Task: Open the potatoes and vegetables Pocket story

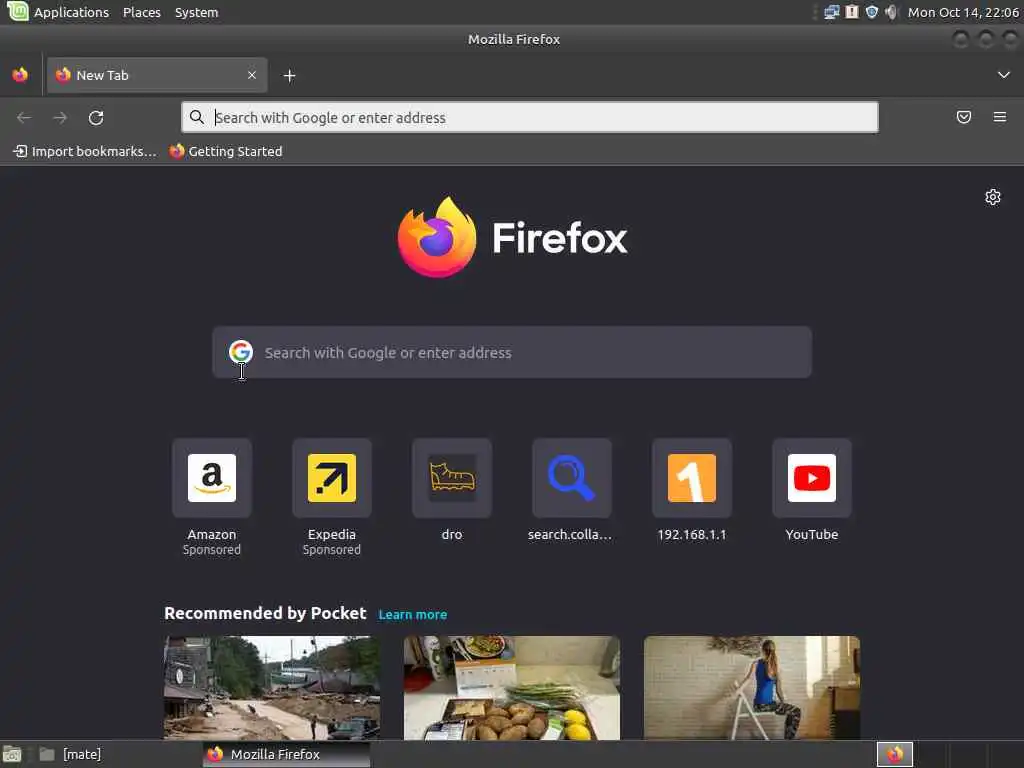Action: click(512, 688)
